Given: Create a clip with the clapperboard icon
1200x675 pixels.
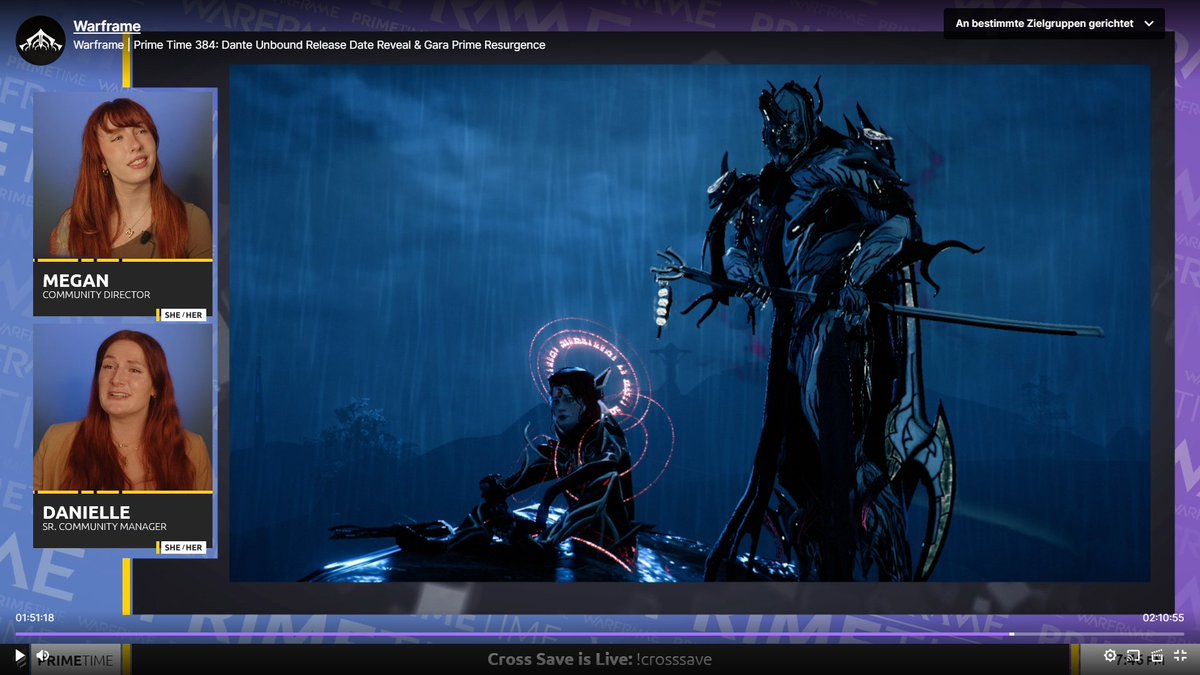Looking at the screenshot, I should (1157, 656).
